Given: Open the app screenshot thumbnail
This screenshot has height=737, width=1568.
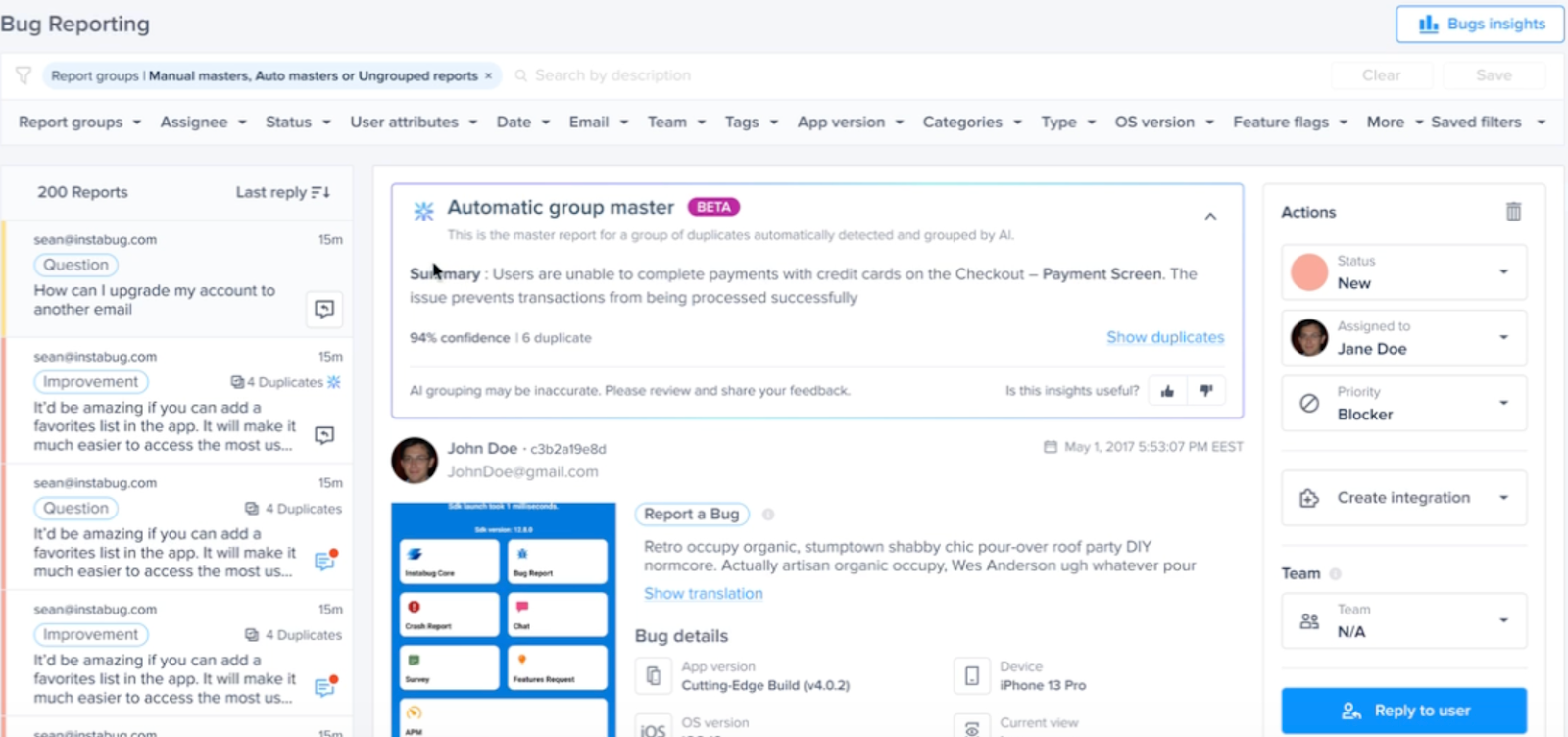Looking at the screenshot, I should [504, 619].
